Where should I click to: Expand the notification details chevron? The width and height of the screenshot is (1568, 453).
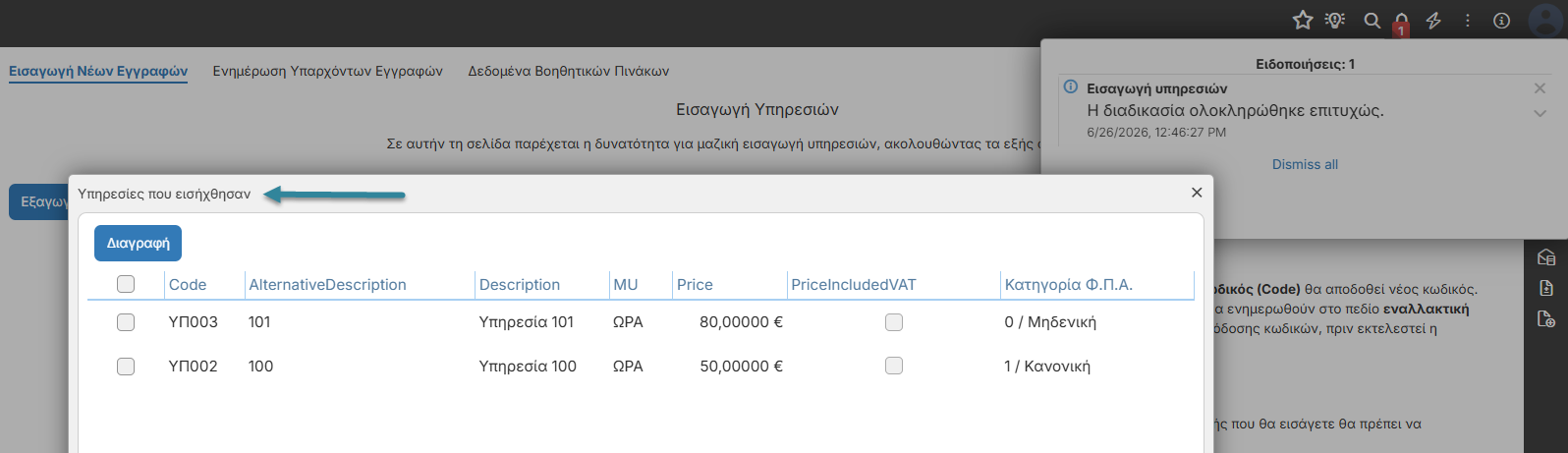1540,113
